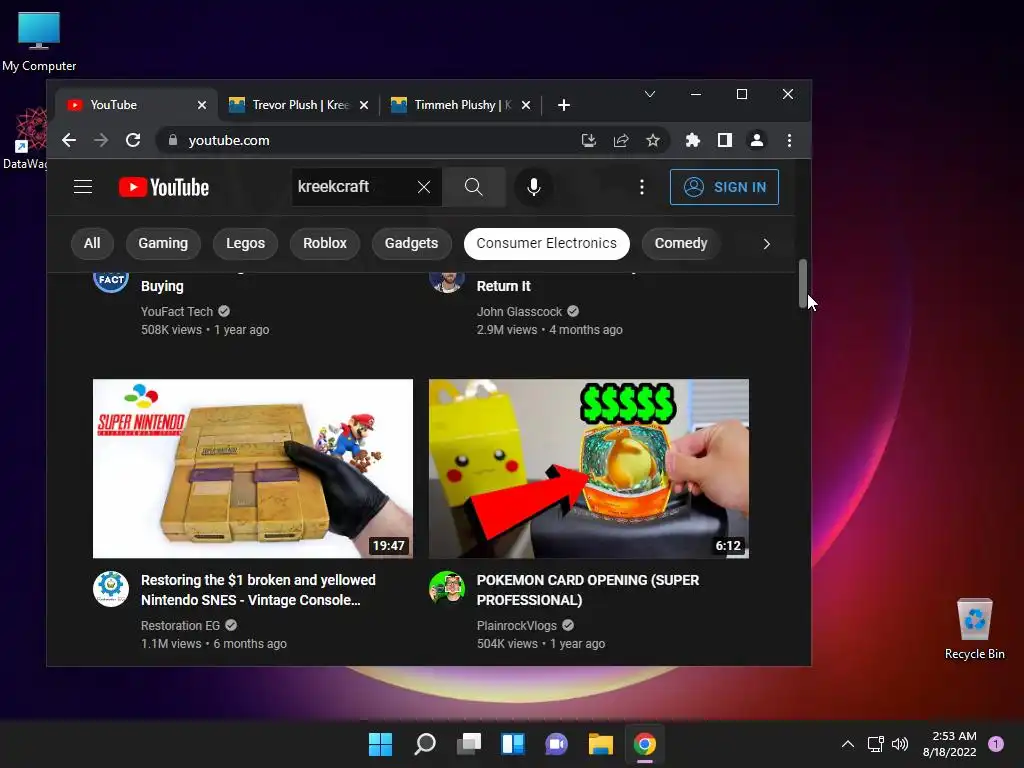Image resolution: width=1024 pixels, height=768 pixels.
Task: Open taskbar Search
Action: pos(424,744)
